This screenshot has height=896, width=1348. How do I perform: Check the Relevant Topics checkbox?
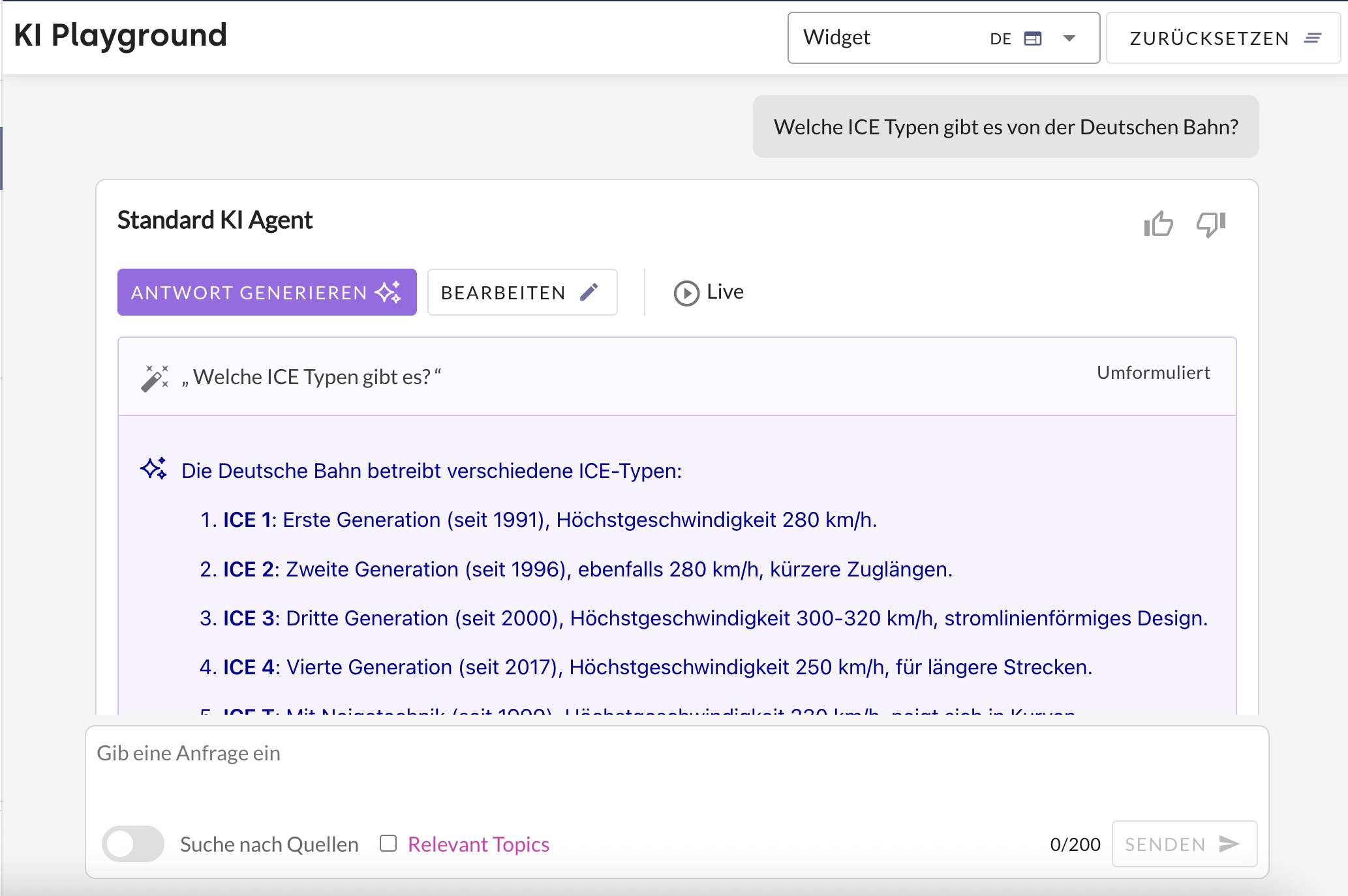point(388,843)
